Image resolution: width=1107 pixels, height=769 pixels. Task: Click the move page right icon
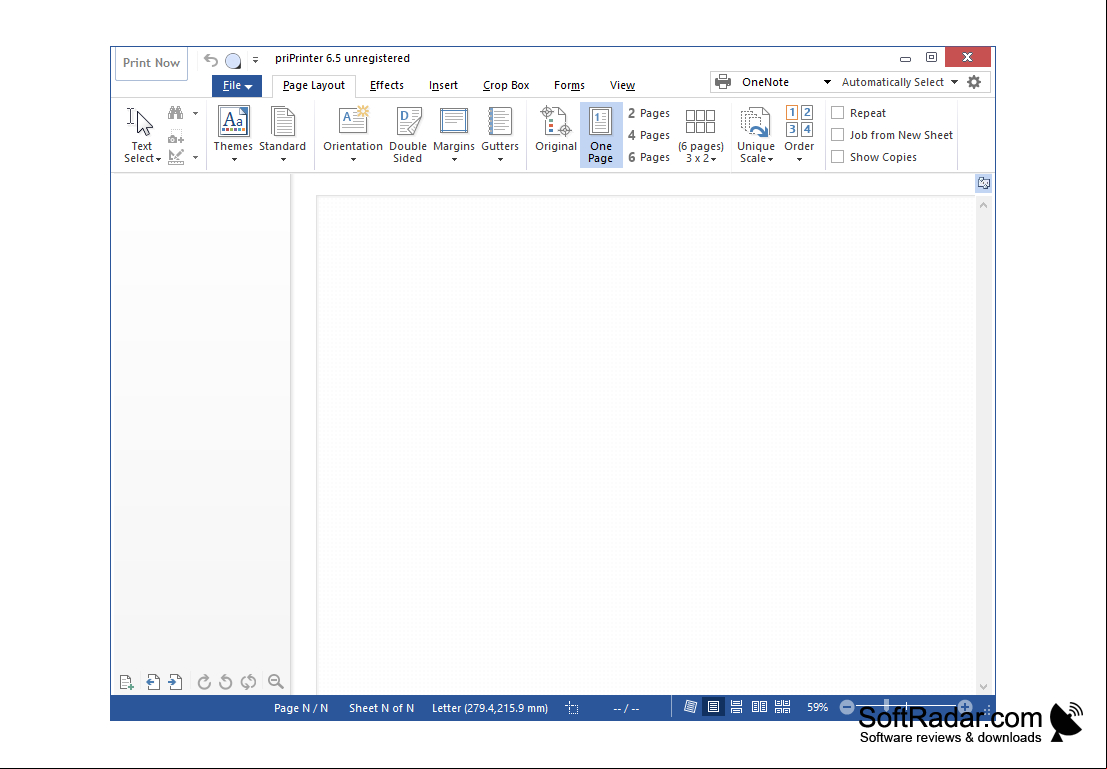(175, 682)
